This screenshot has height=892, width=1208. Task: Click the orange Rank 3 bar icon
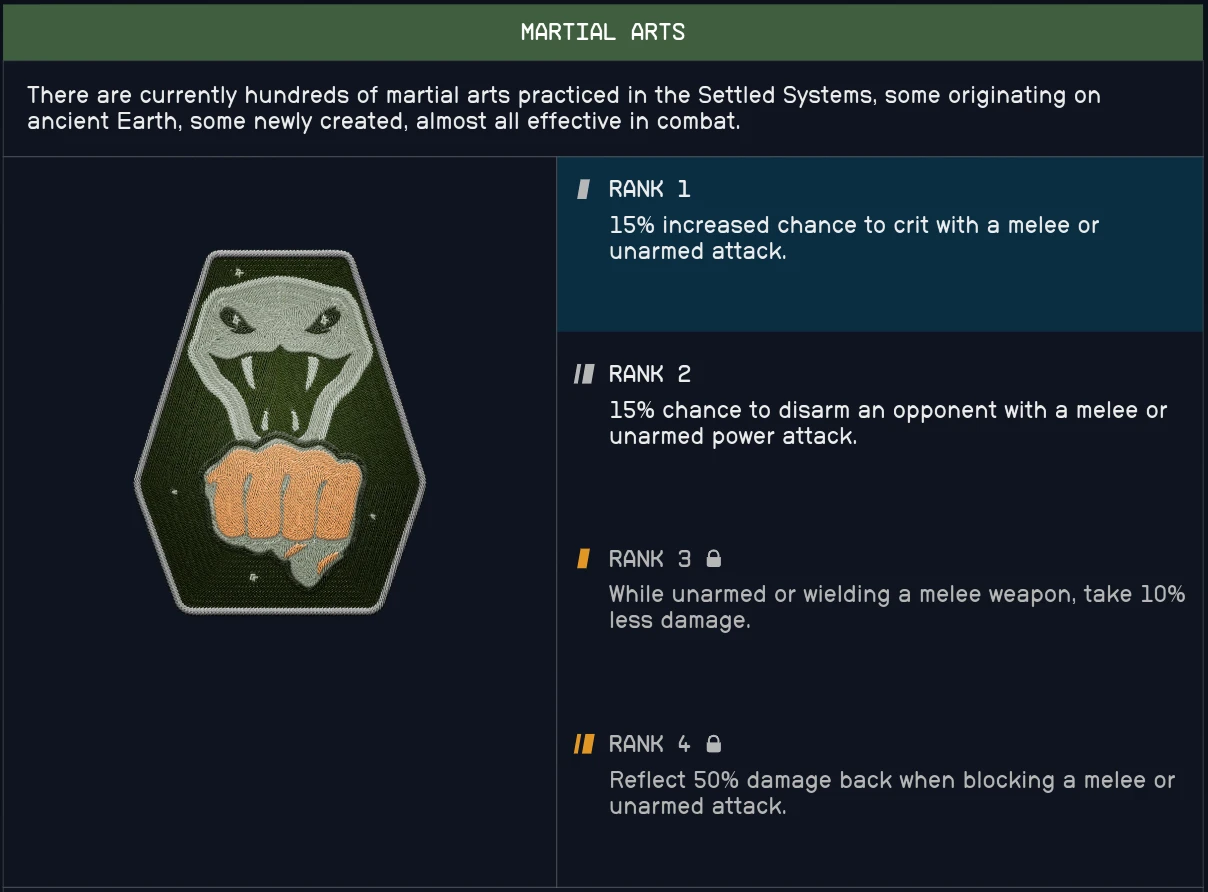[x=584, y=559]
